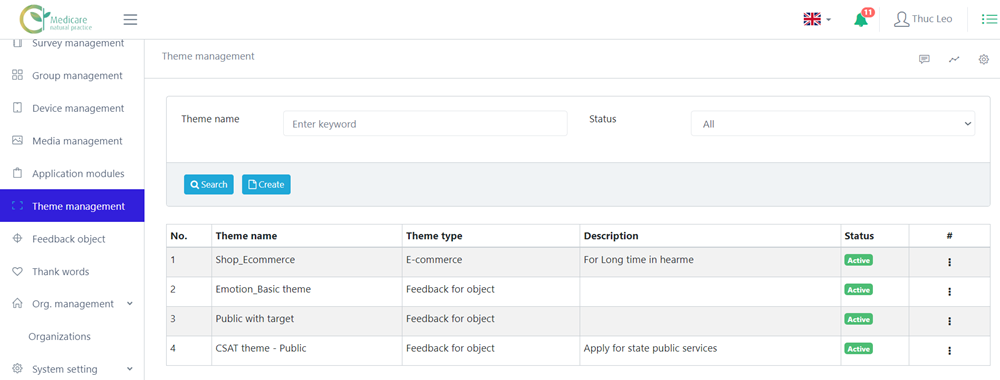
Task: Click the Status column header
Action: 874,236
